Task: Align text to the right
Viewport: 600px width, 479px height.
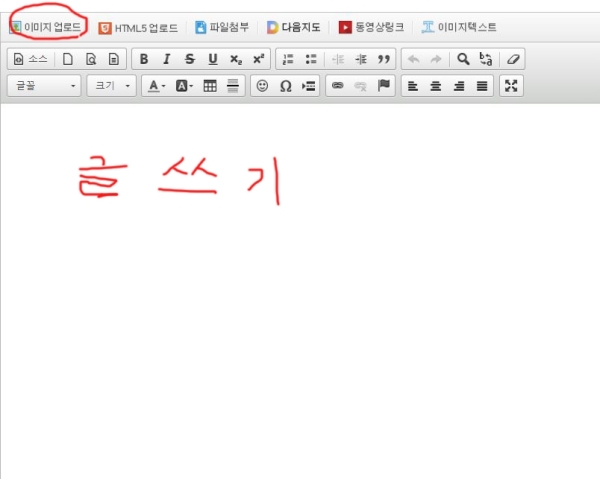Action: [459, 86]
